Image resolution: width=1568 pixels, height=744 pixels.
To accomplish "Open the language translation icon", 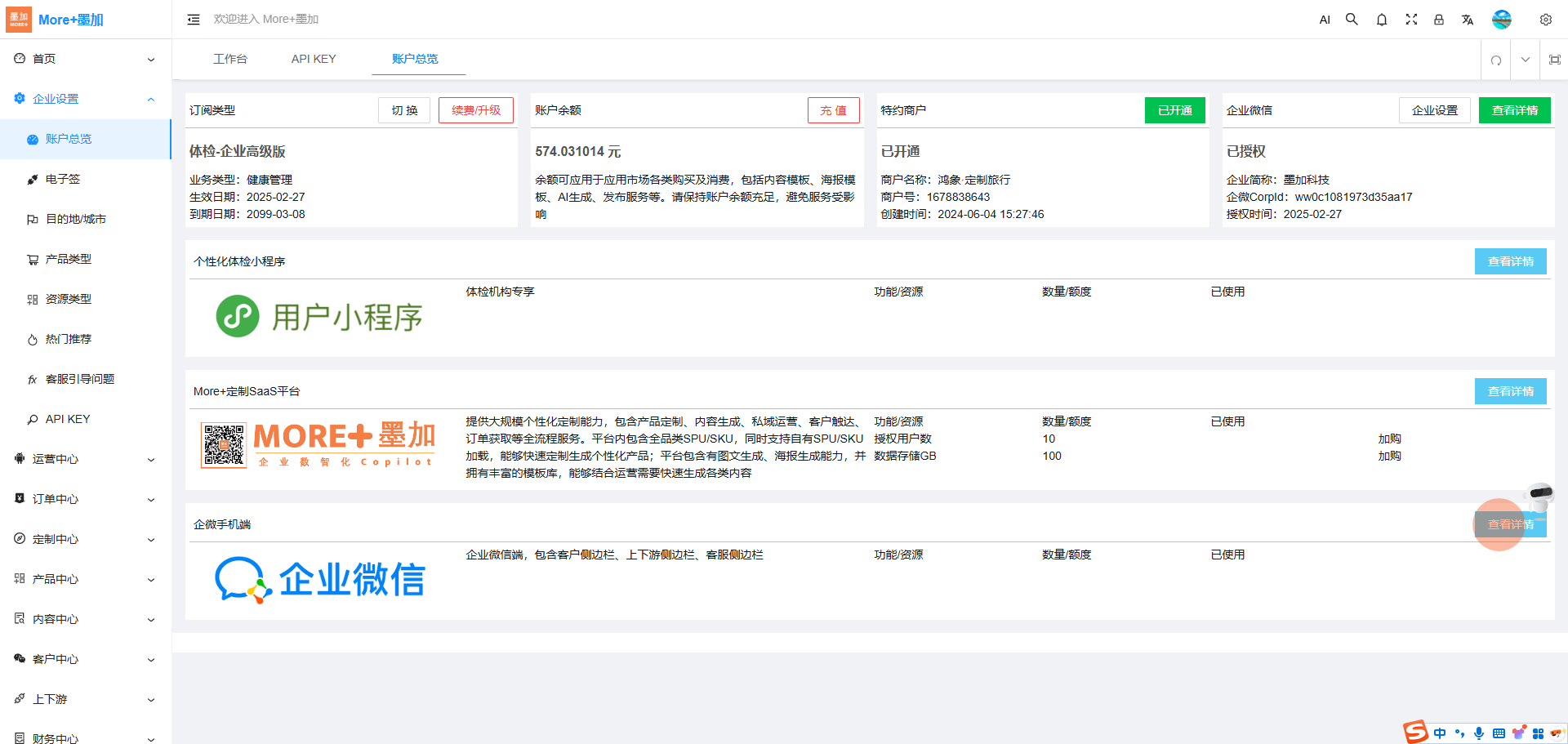I will pyautogui.click(x=1468, y=20).
